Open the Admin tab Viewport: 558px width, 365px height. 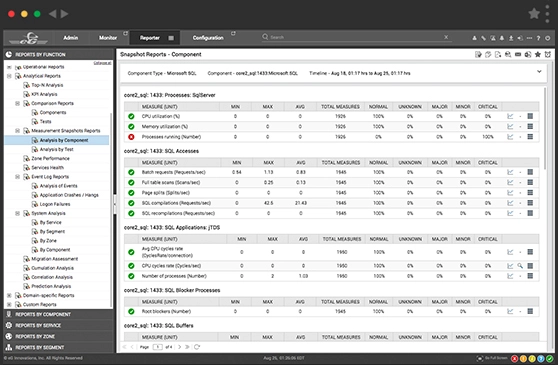pos(70,37)
